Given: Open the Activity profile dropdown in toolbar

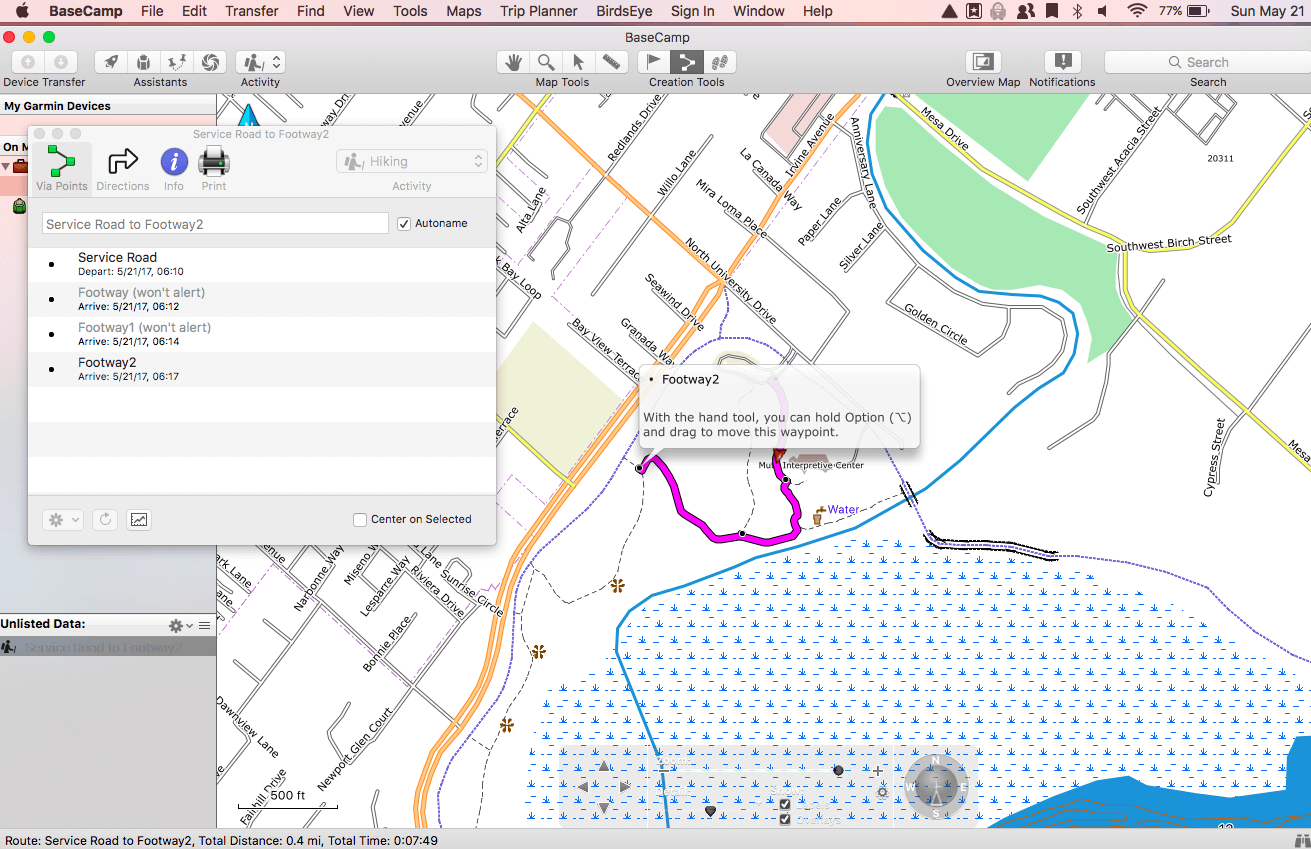Looking at the screenshot, I should [260, 62].
